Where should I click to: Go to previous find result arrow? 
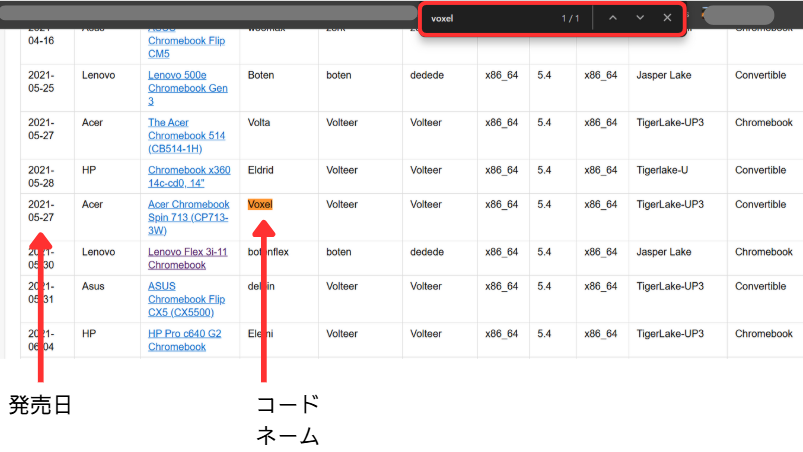pos(612,18)
